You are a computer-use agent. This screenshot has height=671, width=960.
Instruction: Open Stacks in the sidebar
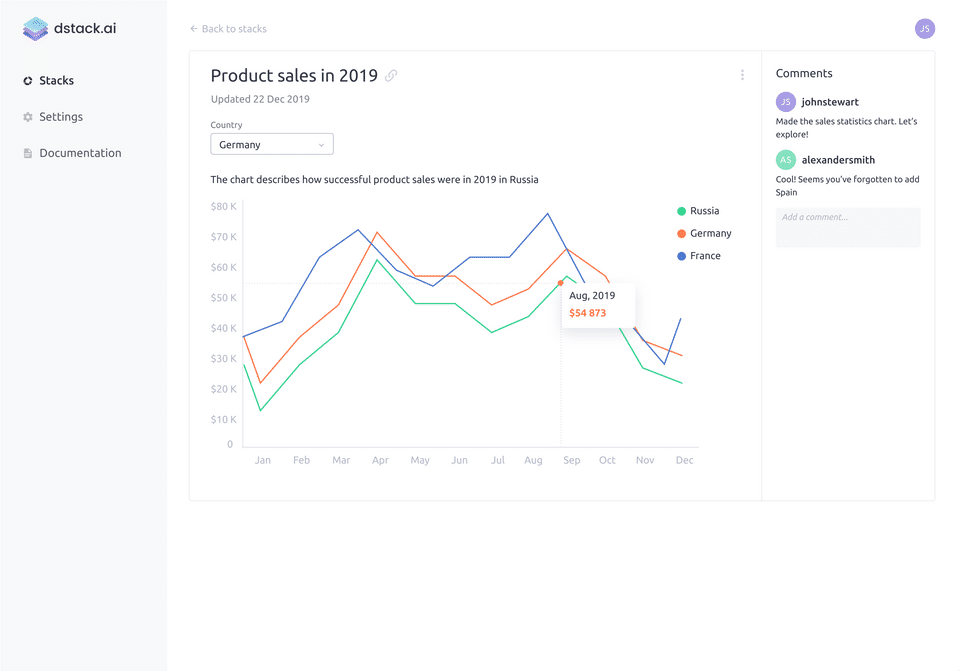[56, 81]
